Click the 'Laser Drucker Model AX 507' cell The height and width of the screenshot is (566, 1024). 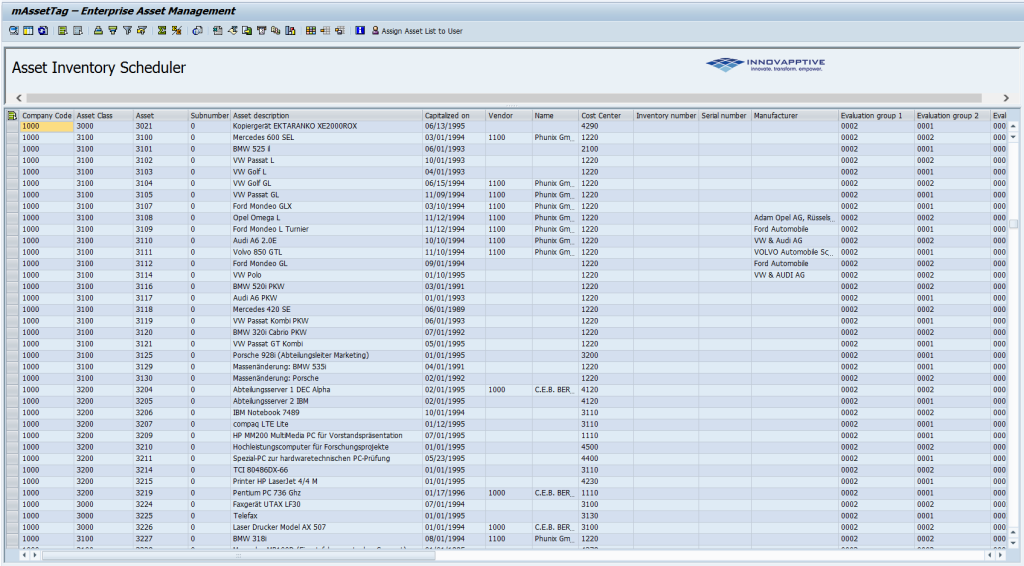click(327, 527)
